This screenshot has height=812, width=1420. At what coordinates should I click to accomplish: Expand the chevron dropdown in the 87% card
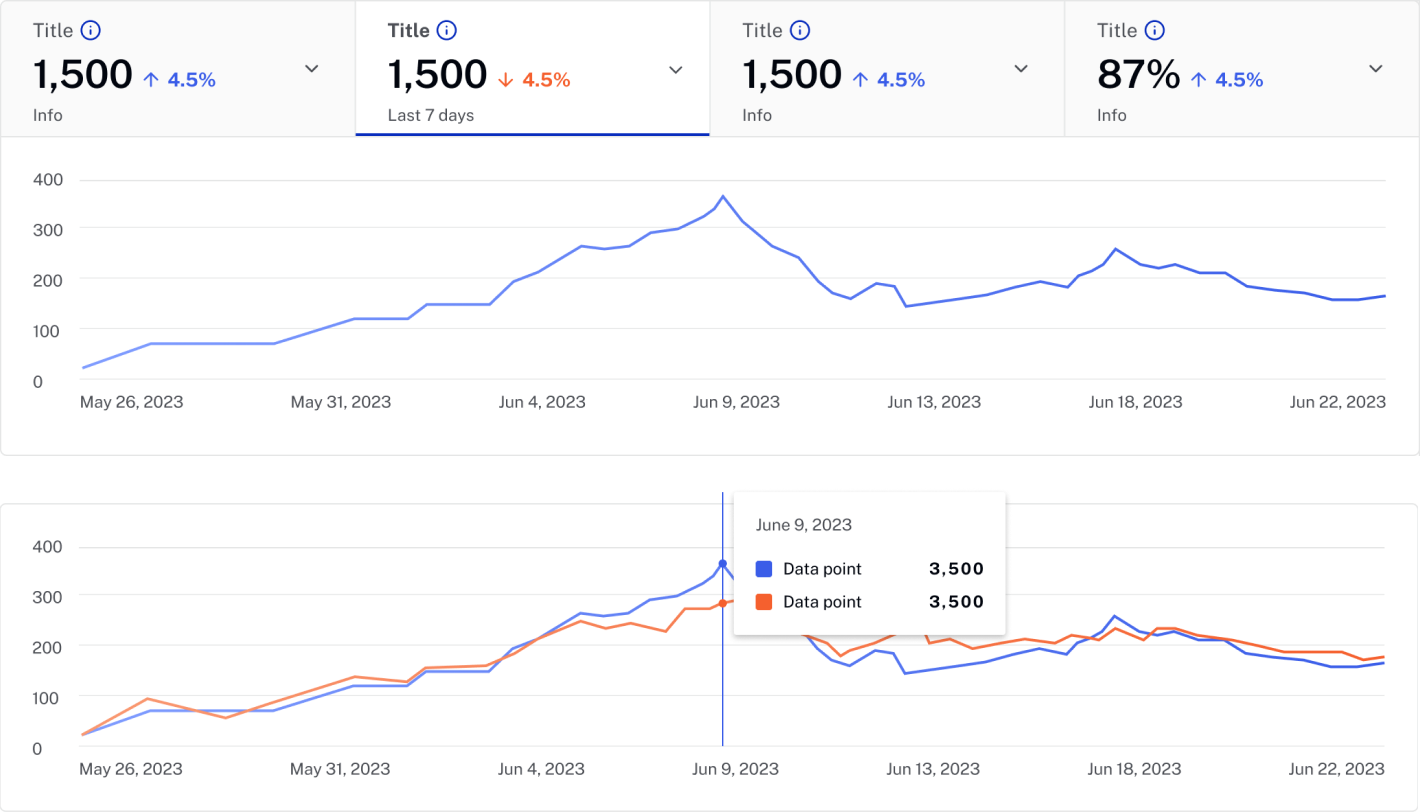[1376, 69]
